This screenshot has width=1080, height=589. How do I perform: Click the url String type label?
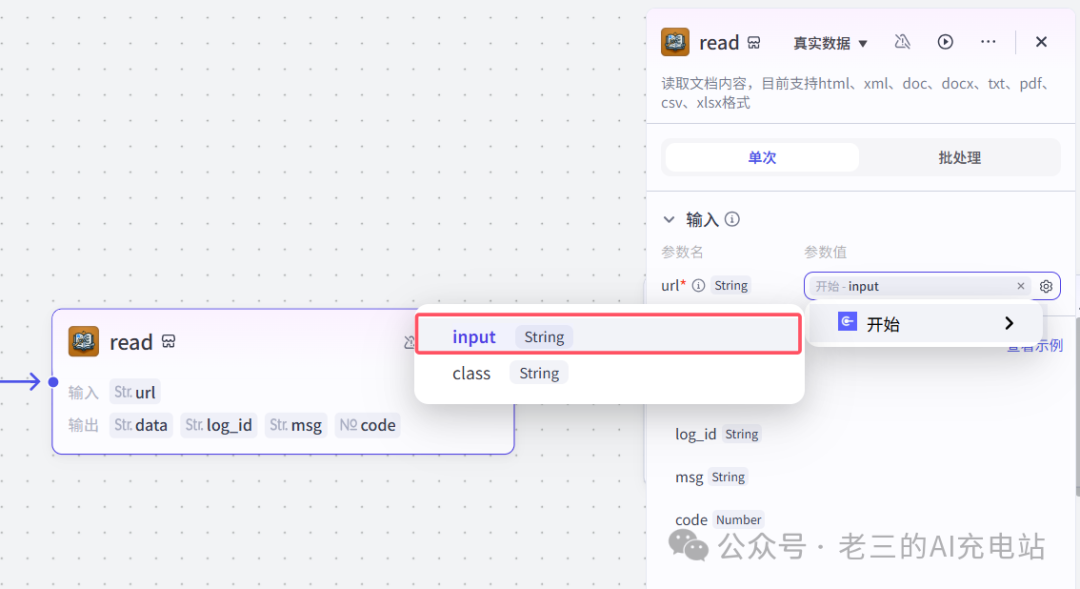(730, 285)
